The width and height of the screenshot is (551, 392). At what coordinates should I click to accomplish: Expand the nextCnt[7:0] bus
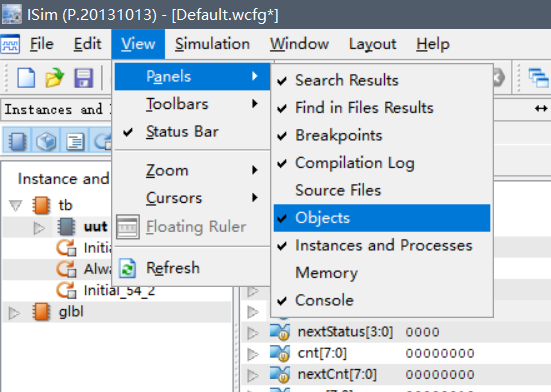253,375
